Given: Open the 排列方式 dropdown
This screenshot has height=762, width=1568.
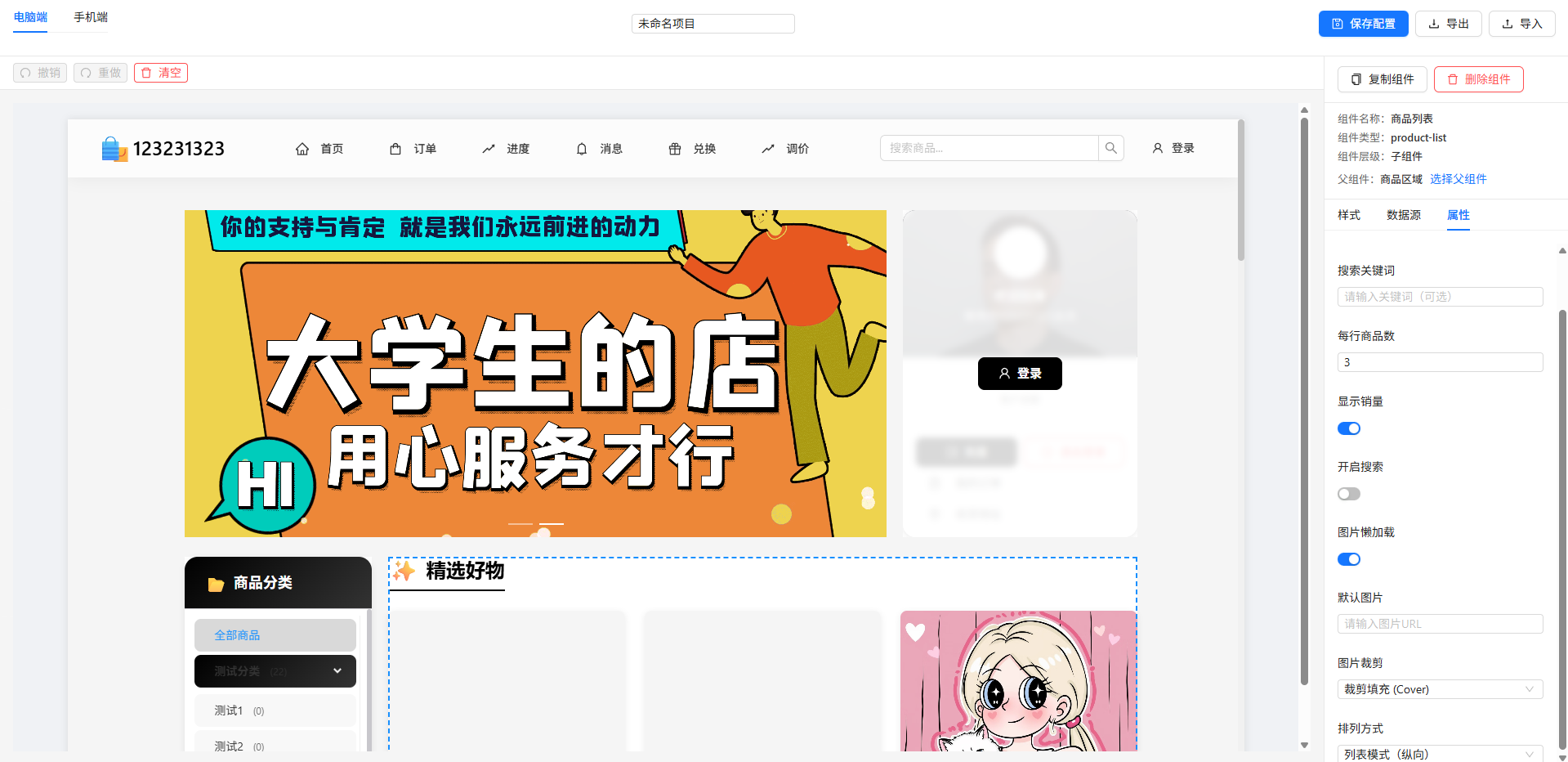Looking at the screenshot, I should coord(1440,753).
